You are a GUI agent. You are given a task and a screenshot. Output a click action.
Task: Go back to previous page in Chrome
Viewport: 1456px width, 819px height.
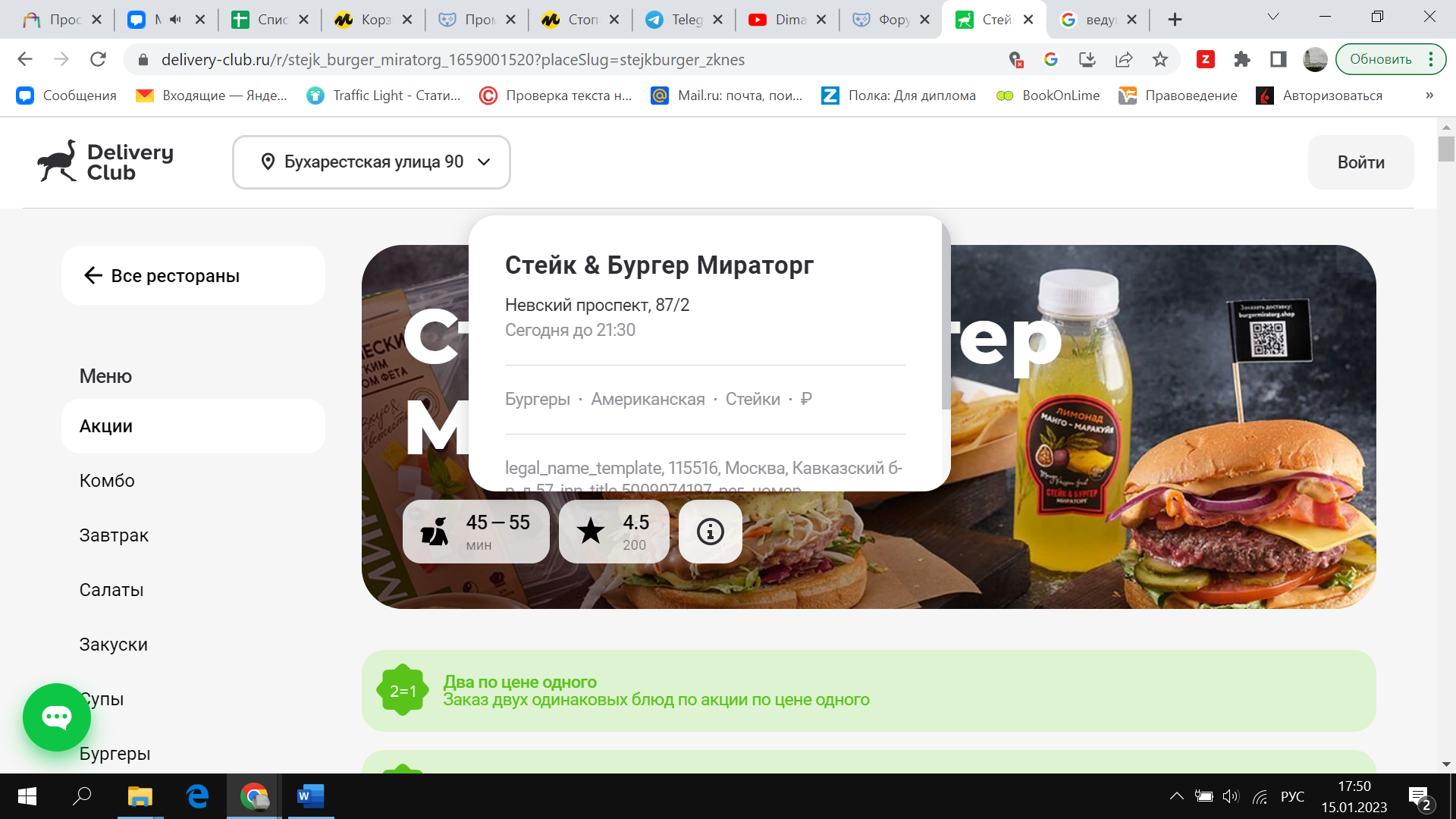pyautogui.click(x=25, y=59)
